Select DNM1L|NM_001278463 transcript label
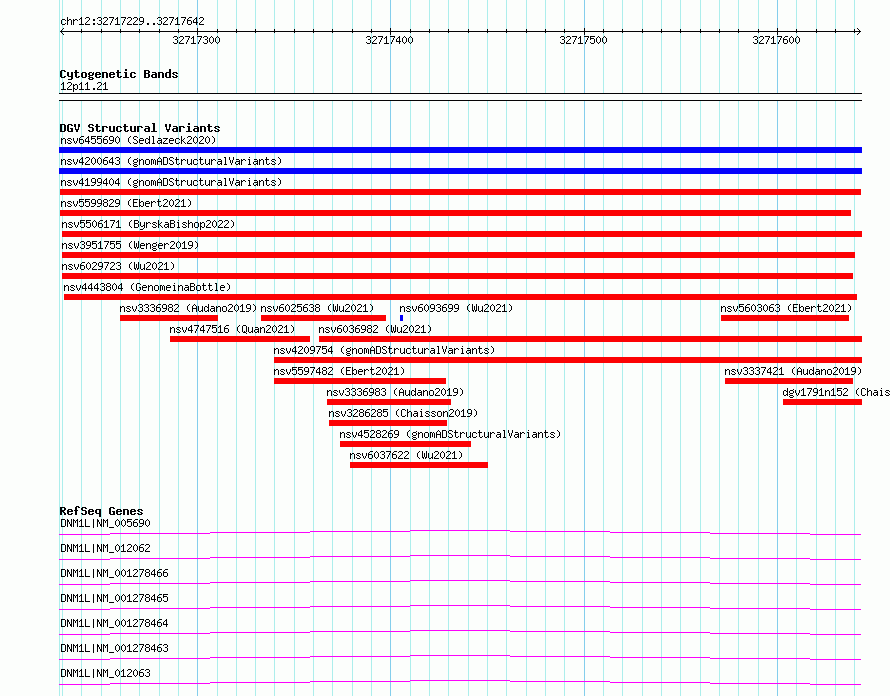The image size is (890, 696). [114, 648]
